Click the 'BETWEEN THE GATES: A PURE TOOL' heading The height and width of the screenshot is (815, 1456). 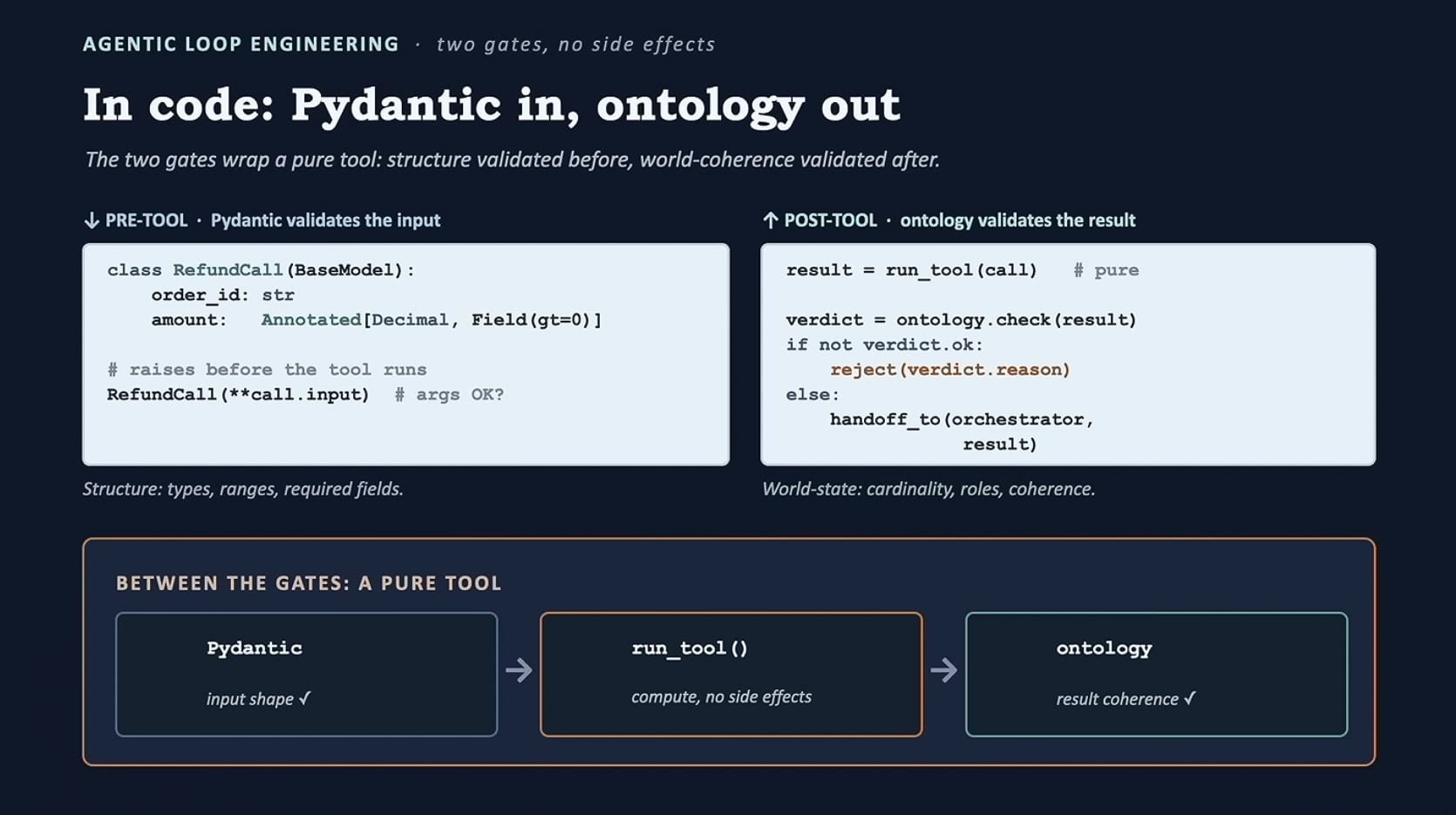coord(309,583)
